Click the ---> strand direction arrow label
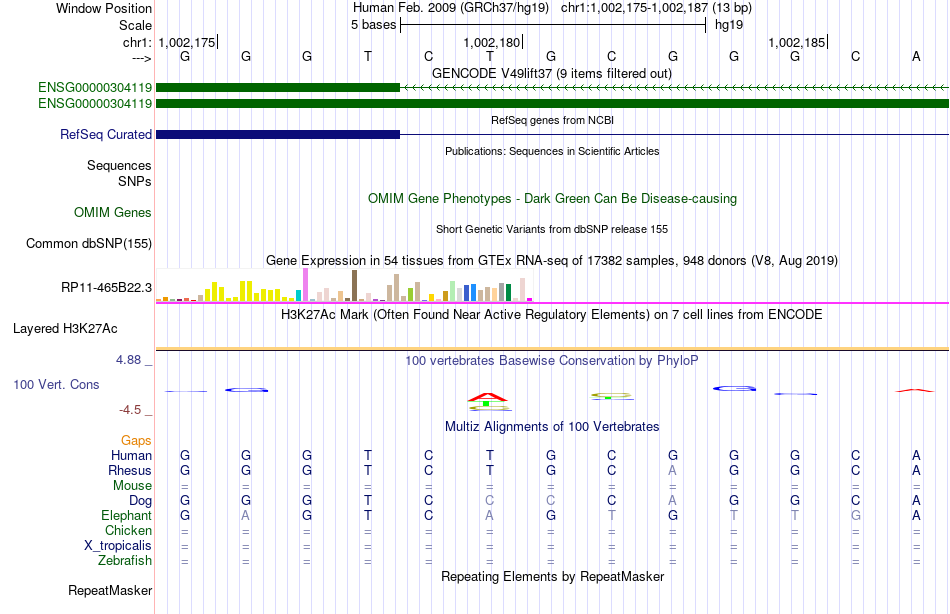This screenshot has width=950, height=614. (x=141, y=58)
